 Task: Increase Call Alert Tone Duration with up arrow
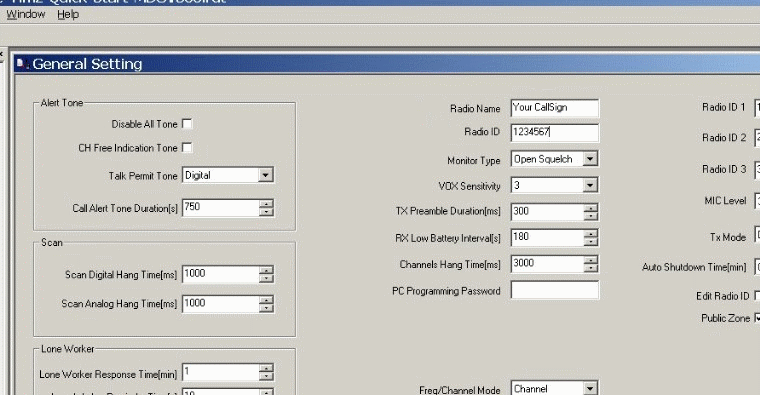266,204
